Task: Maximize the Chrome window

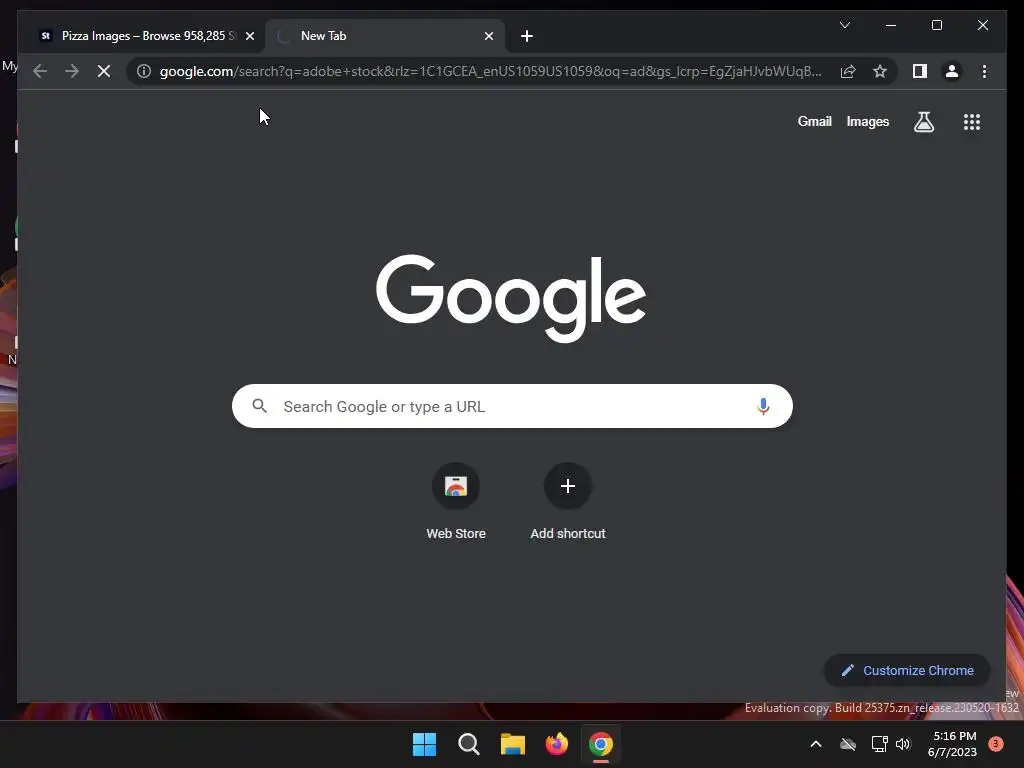Action: pos(936,25)
